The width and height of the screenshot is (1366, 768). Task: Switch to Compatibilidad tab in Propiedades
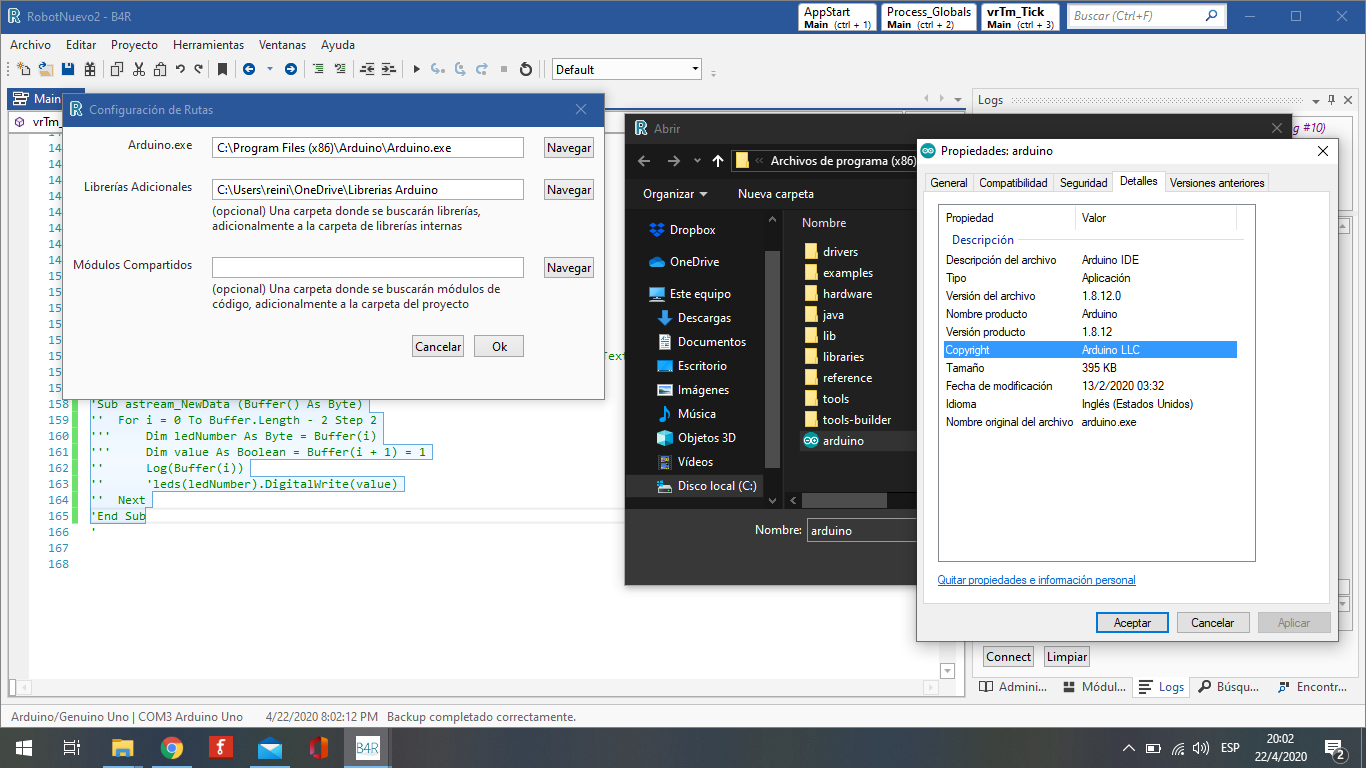(x=1013, y=183)
